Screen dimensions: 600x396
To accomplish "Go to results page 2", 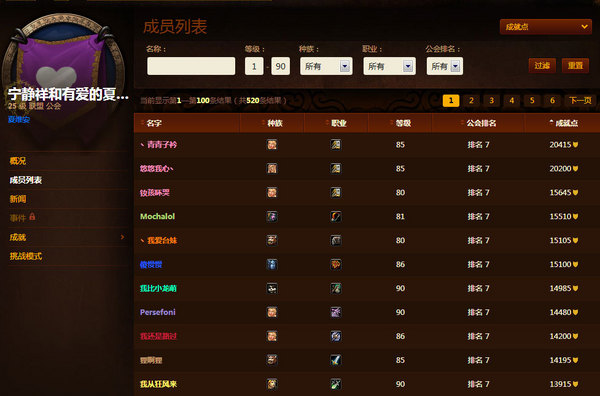I will click(x=471, y=101).
